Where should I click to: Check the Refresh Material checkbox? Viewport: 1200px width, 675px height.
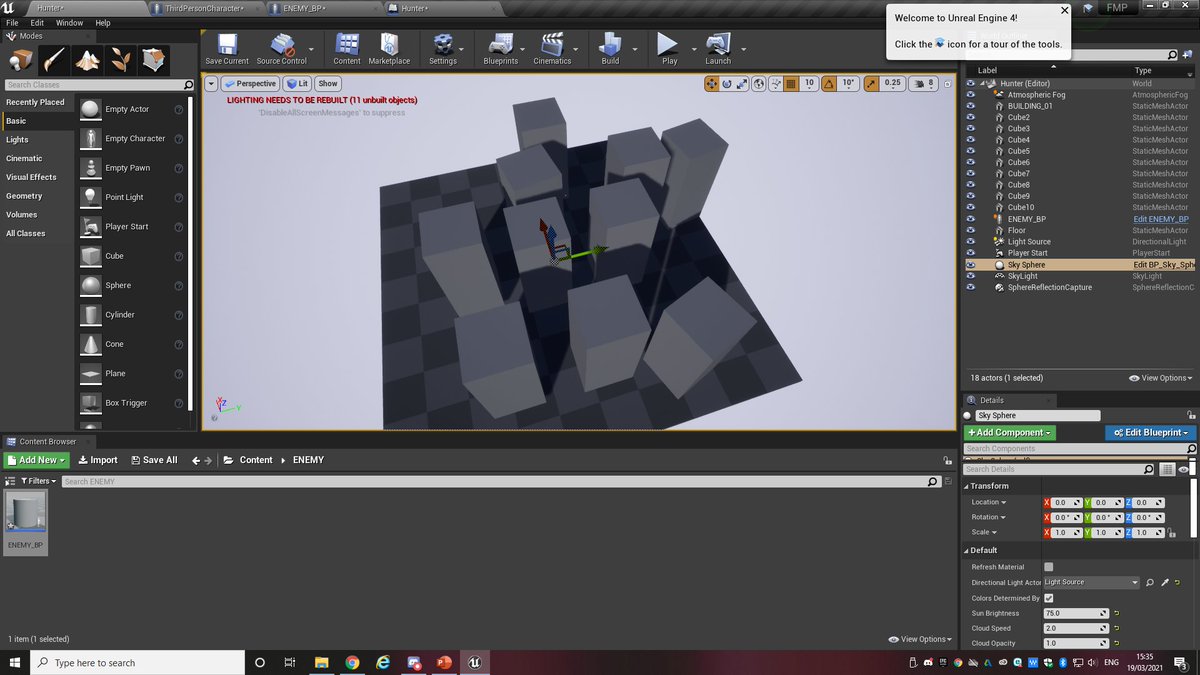[x=1048, y=567]
